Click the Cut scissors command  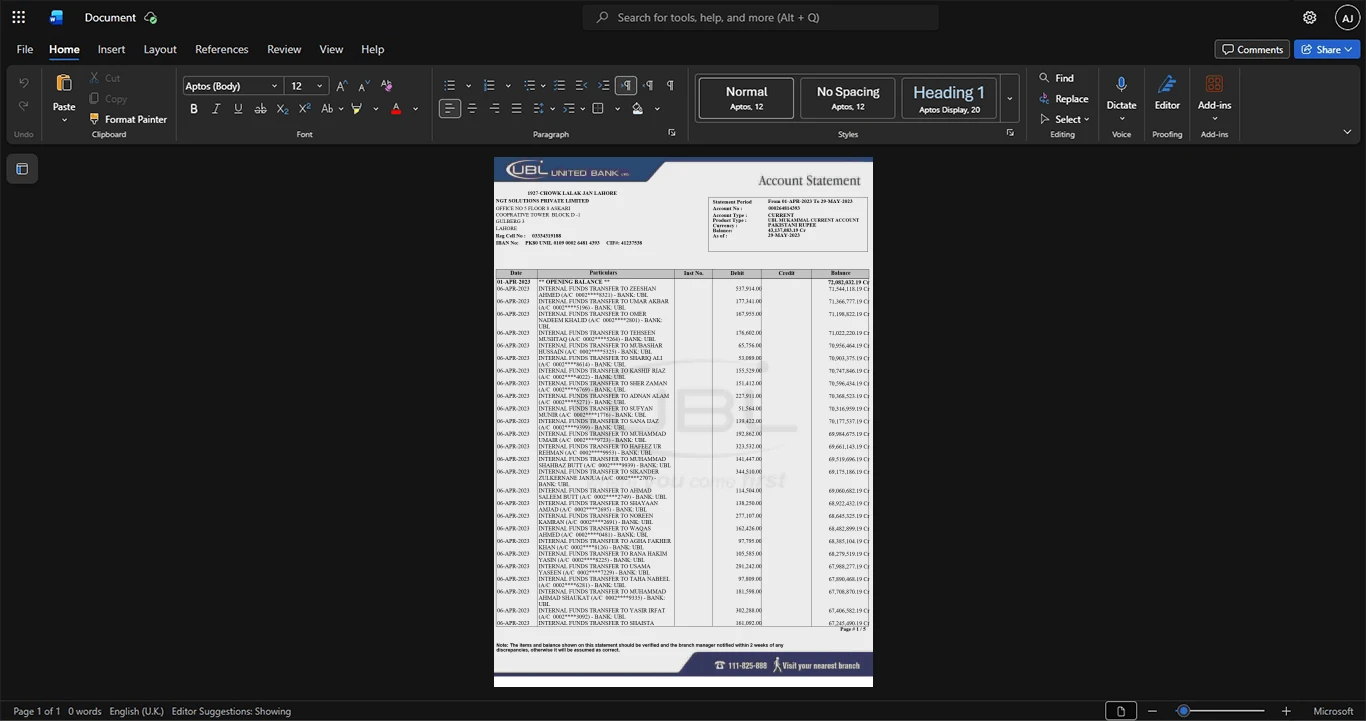click(x=105, y=78)
